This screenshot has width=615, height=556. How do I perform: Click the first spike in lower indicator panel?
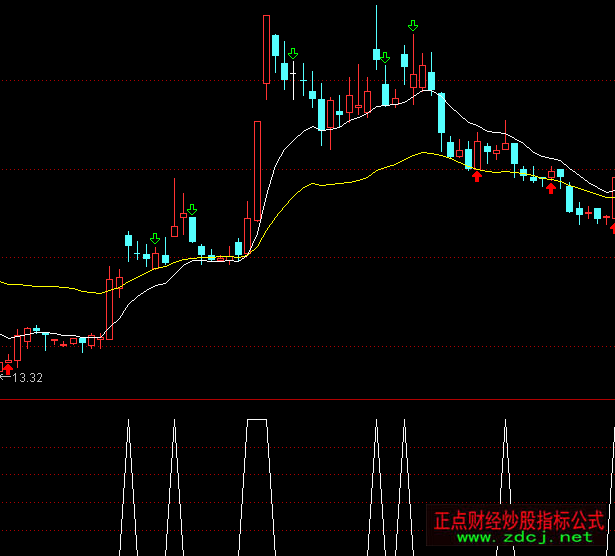[x=128, y=424]
